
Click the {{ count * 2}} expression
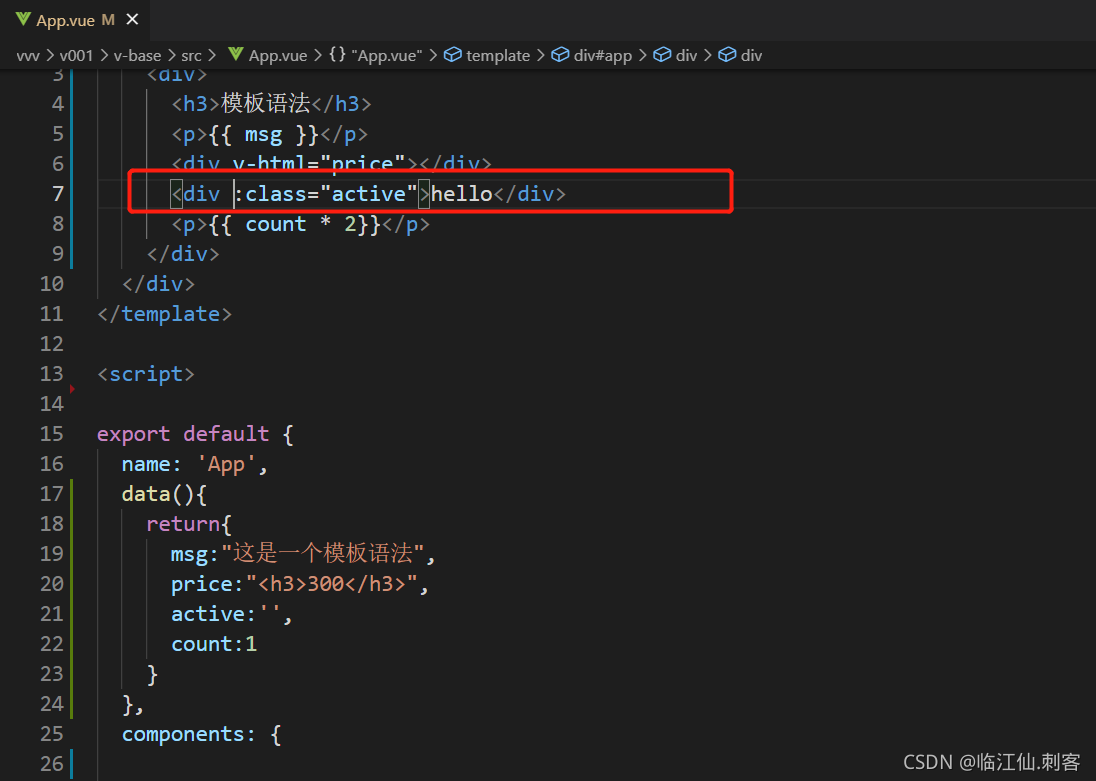(294, 224)
